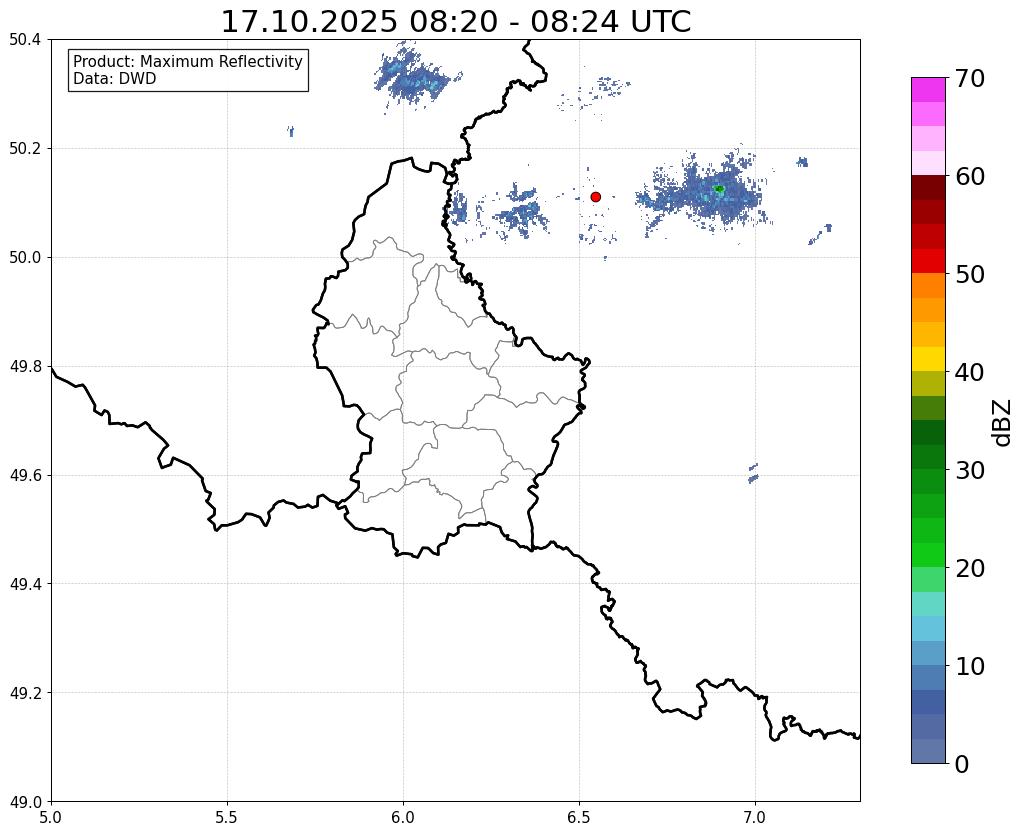This screenshot has width=1023, height=834.
Task: Click the colorbar tick label '10'
Action: coord(970,666)
